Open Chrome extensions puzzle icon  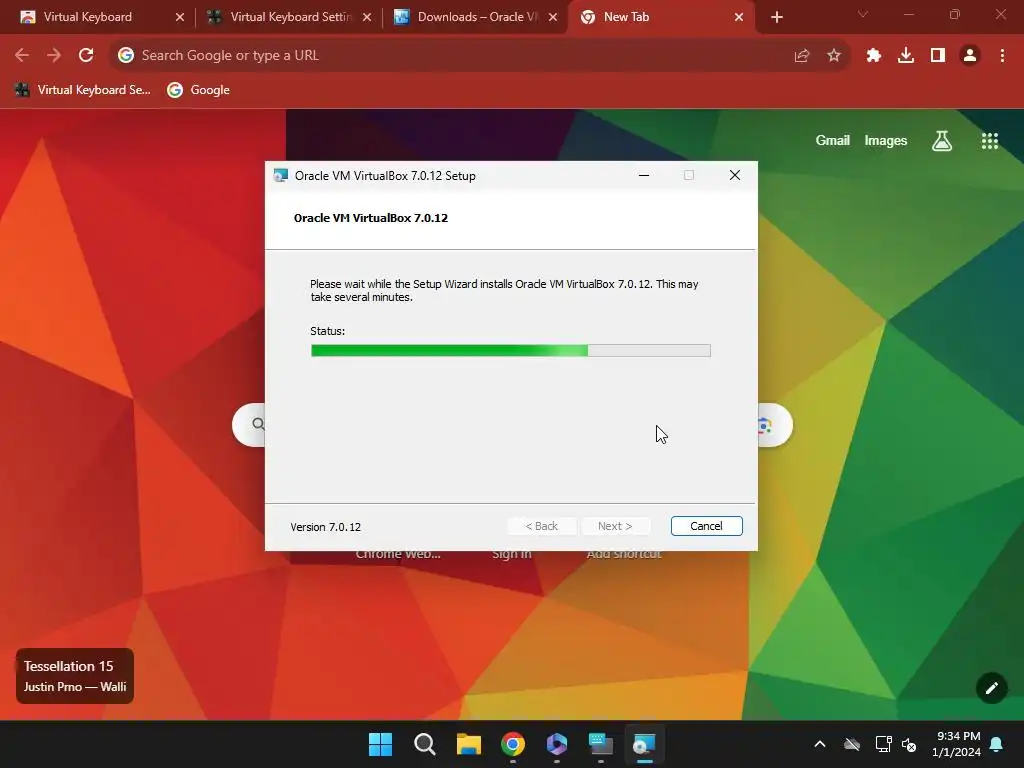pos(873,56)
